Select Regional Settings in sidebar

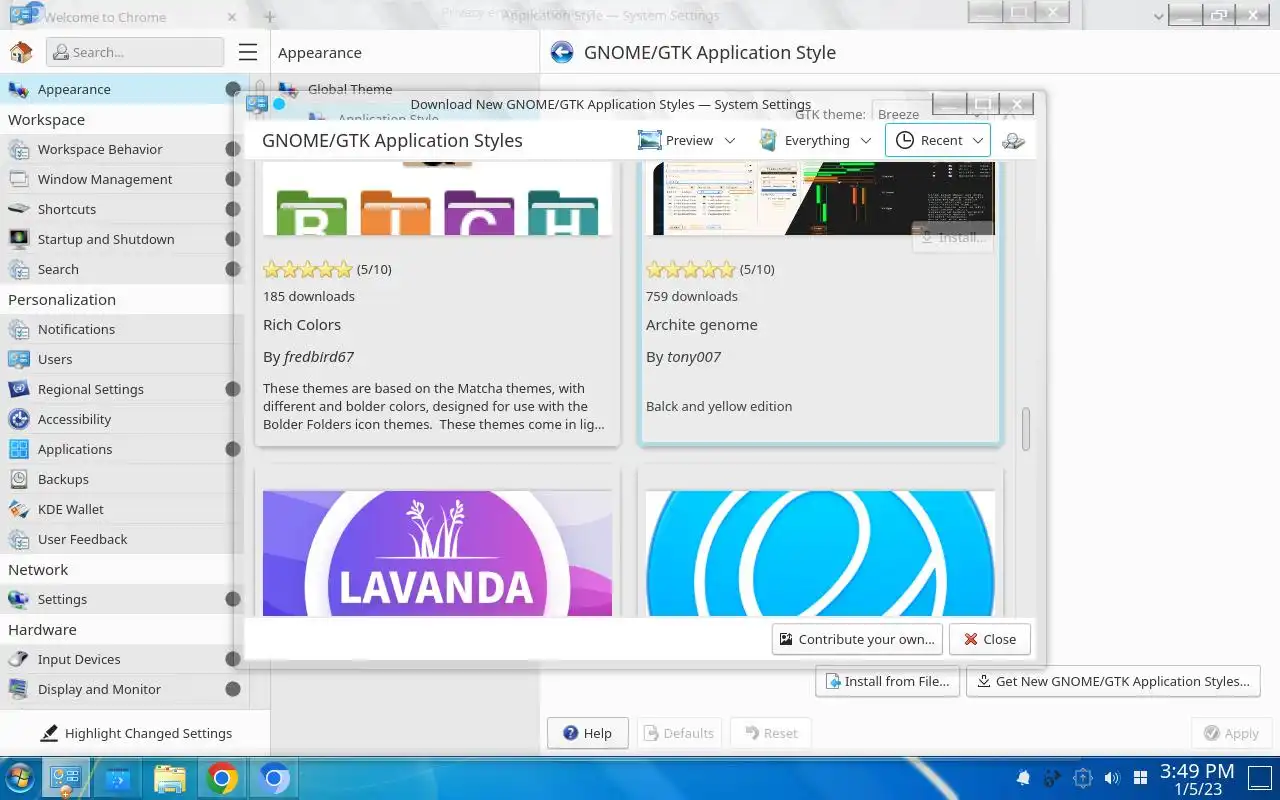pyautogui.click(x=120, y=389)
